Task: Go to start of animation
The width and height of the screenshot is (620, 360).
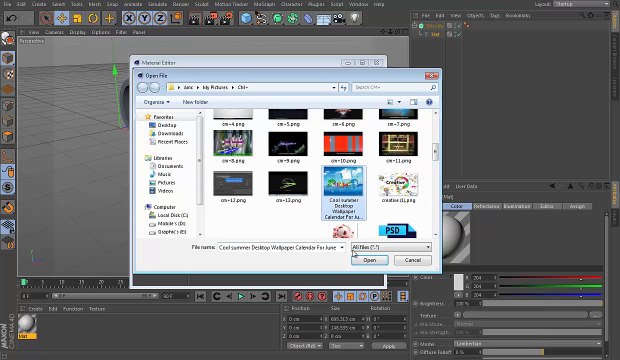Action: point(200,296)
